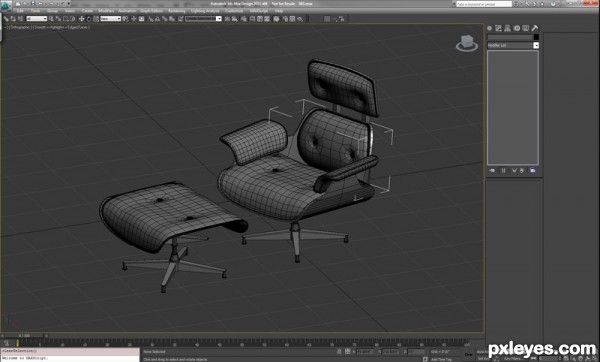This screenshot has width=600, height=362.
Task: Select the Unlink Selection tool
Action: [x=13, y=18]
